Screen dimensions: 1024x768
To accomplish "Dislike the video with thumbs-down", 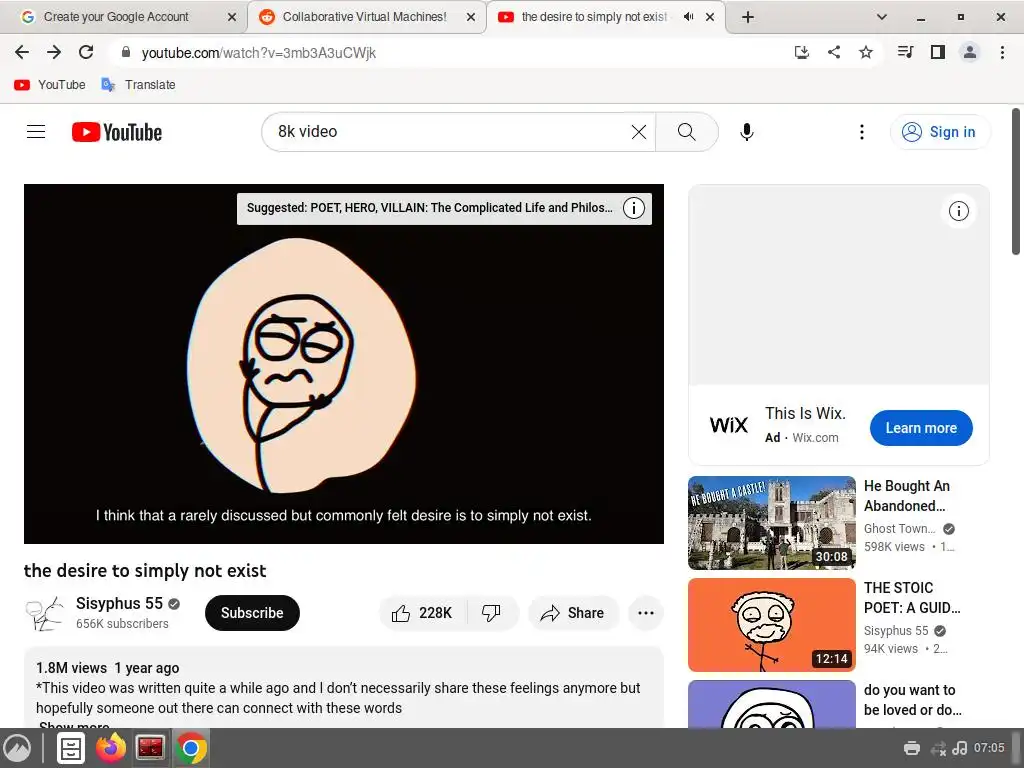I will pyautogui.click(x=491, y=613).
